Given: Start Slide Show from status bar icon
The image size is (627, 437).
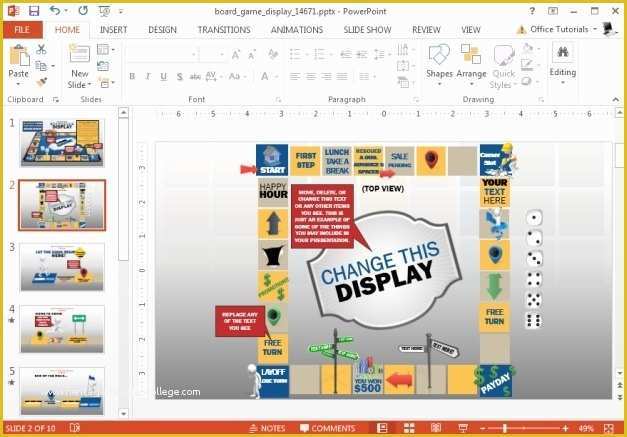Looking at the screenshot, I should [463, 428].
